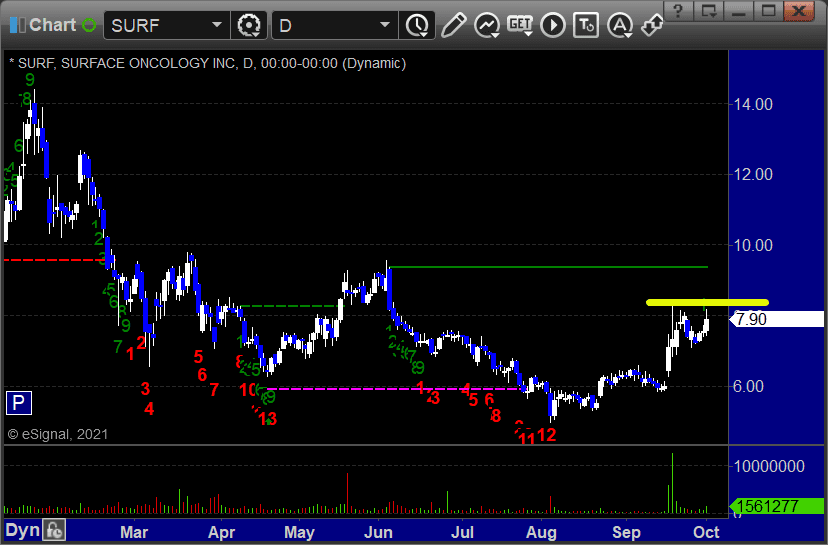This screenshot has width=828, height=545.
Task: Click the red 12 count label near August
Action: (x=547, y=435)
